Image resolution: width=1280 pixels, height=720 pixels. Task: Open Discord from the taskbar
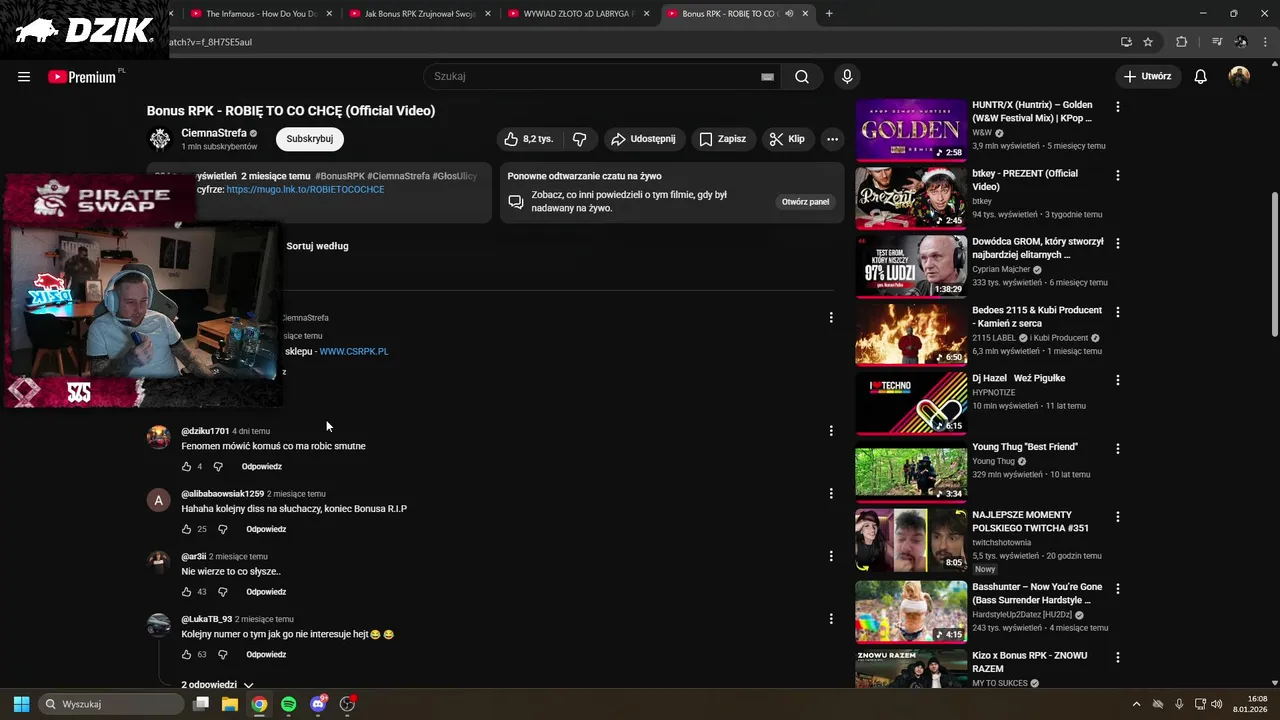click(x=318, y=704)
